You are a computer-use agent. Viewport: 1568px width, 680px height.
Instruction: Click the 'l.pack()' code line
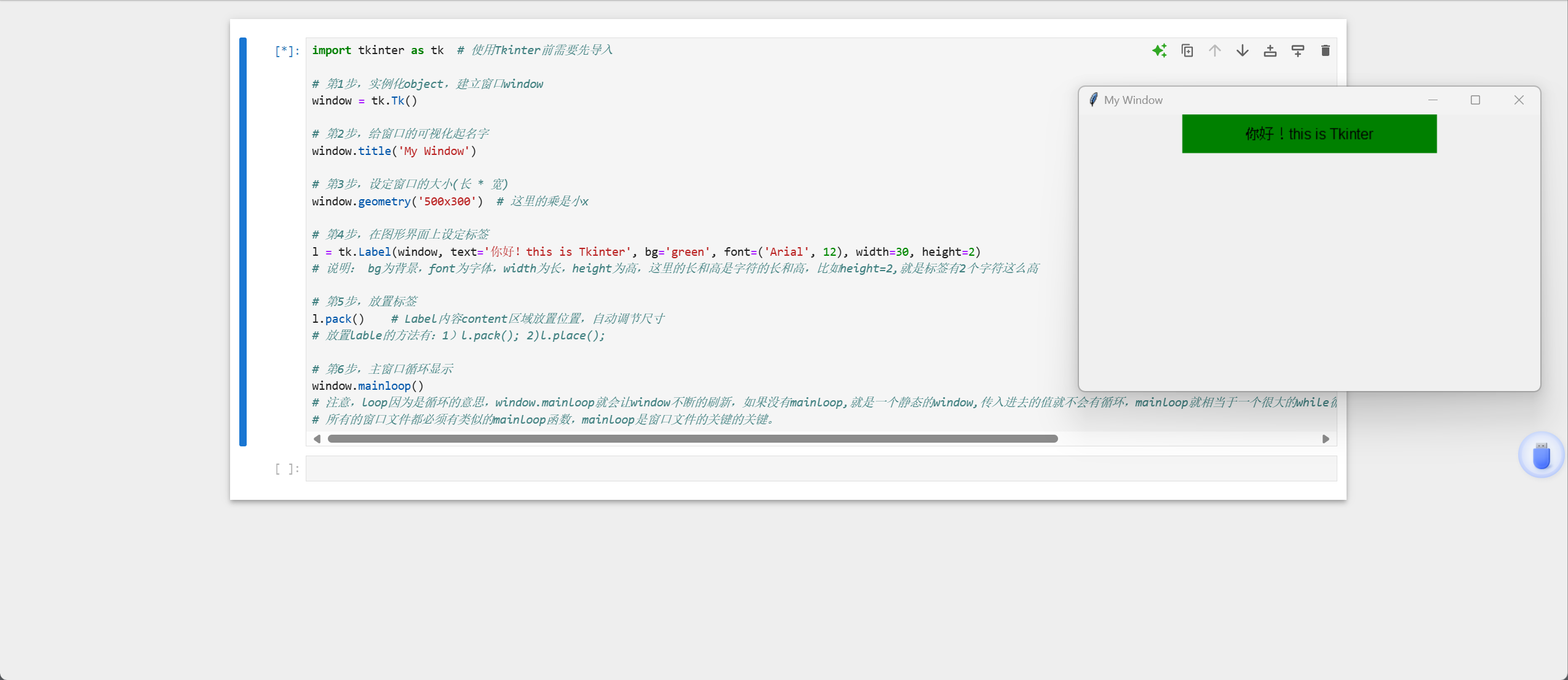point(338,318)
